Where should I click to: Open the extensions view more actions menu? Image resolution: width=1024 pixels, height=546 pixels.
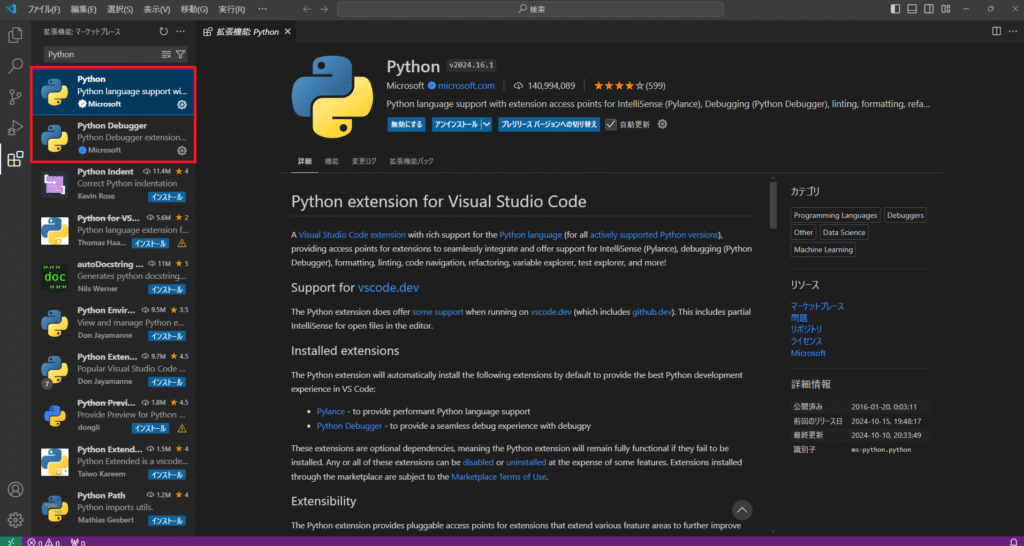click(x=181, y=32)
